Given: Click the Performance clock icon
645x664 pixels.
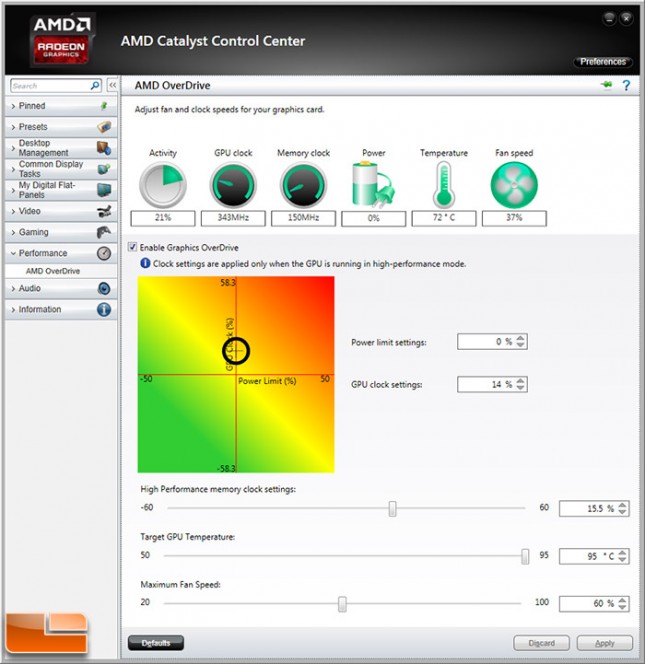Looking at the screenshot, I should coord(104,253).
